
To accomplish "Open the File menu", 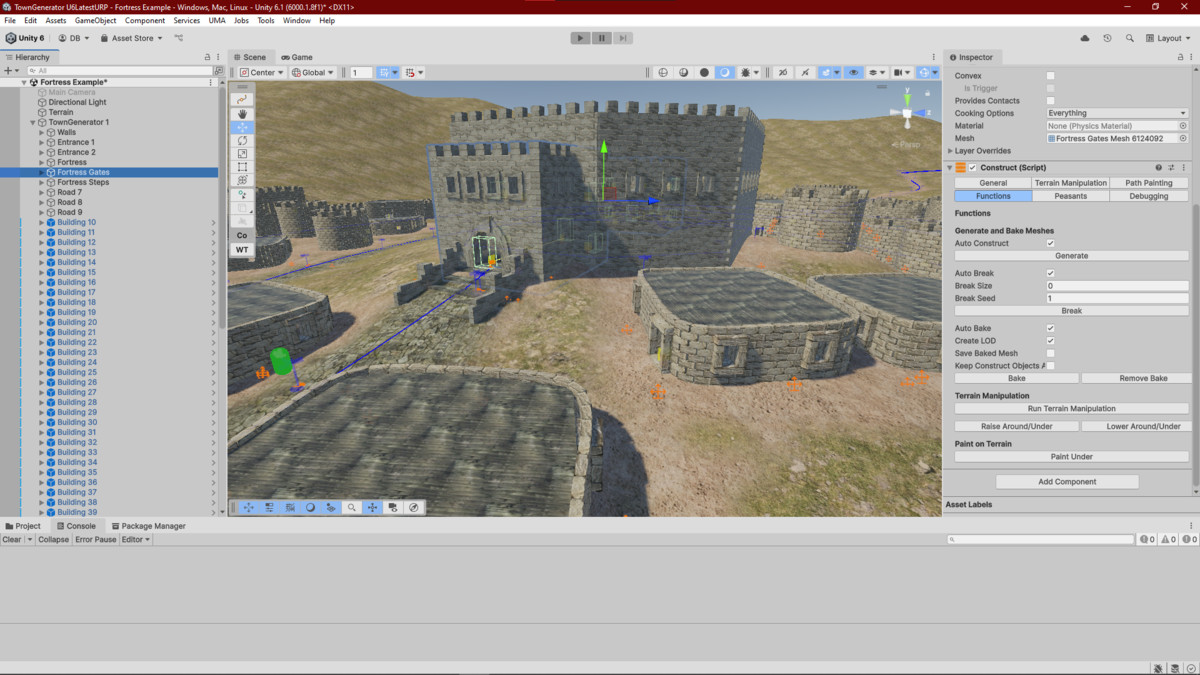I will [10, 20].
